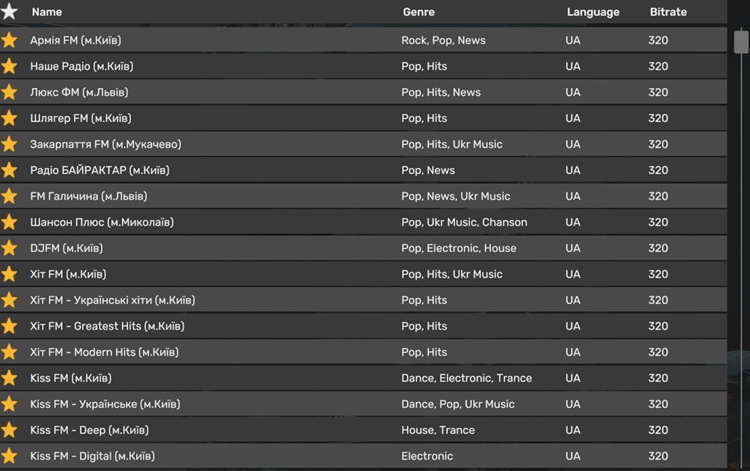
Task: Sort list by Bitrate column header
Action: tap(668, 12)
